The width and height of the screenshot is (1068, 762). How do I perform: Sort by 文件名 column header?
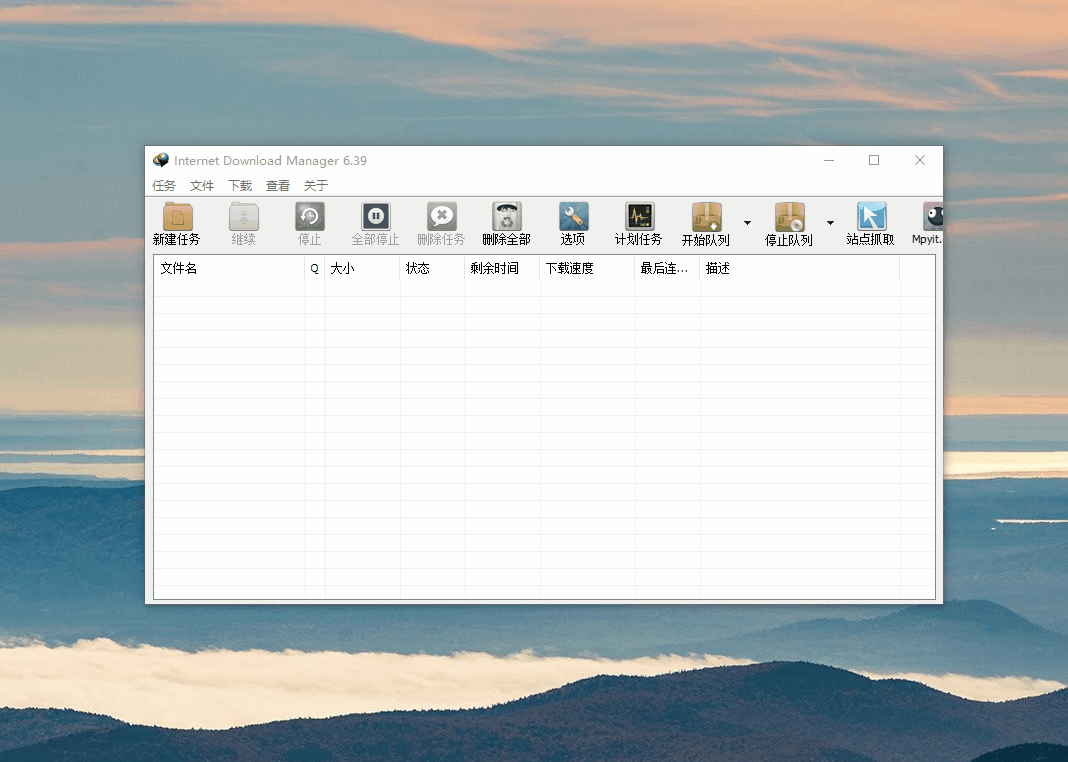229,269
